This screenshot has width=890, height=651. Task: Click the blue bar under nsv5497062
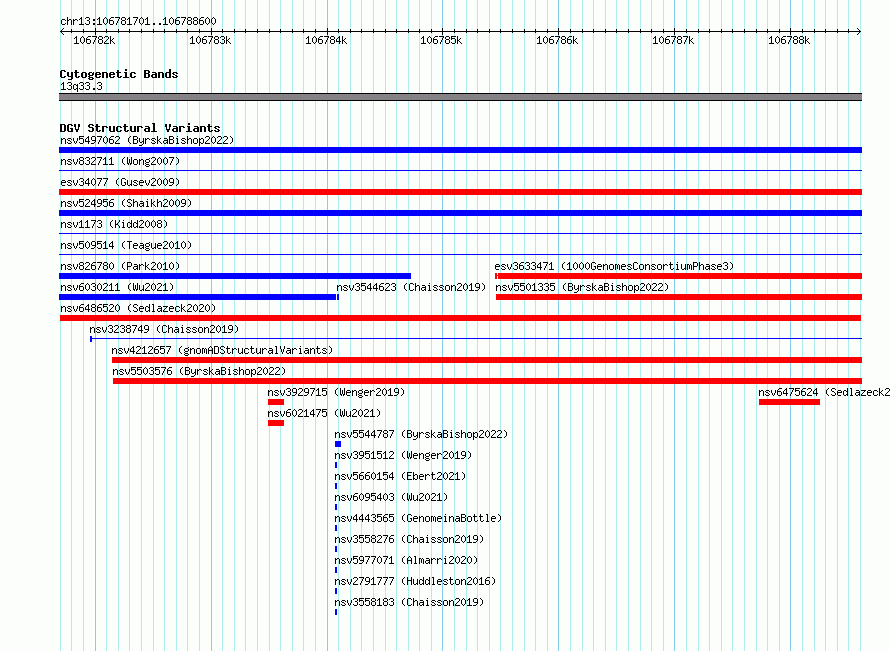coord(460,150)
